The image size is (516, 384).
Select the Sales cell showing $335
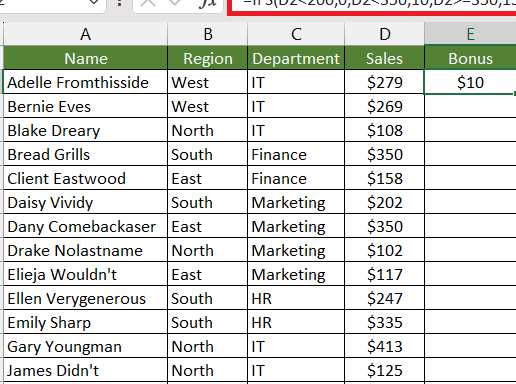point(385,322)
